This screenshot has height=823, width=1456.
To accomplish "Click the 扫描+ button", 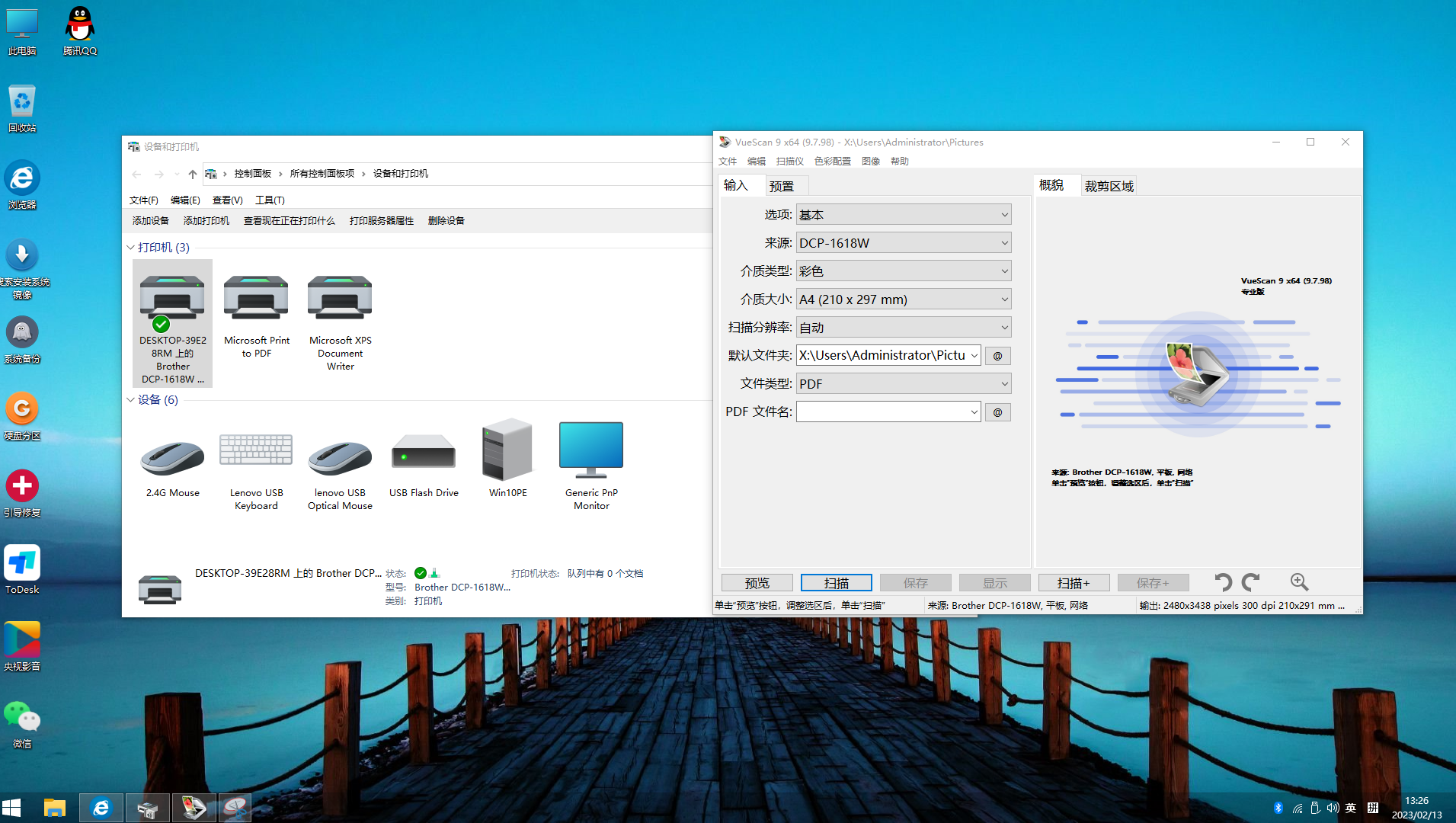I will 1074,583.
